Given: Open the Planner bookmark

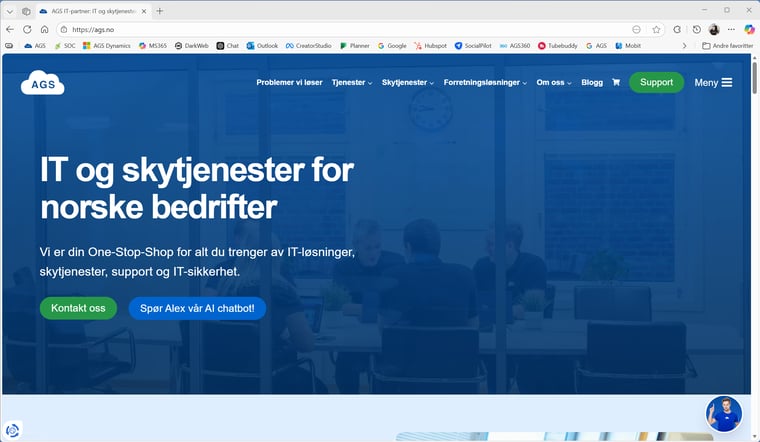Looking at the screenshot, I should (355, 46).
